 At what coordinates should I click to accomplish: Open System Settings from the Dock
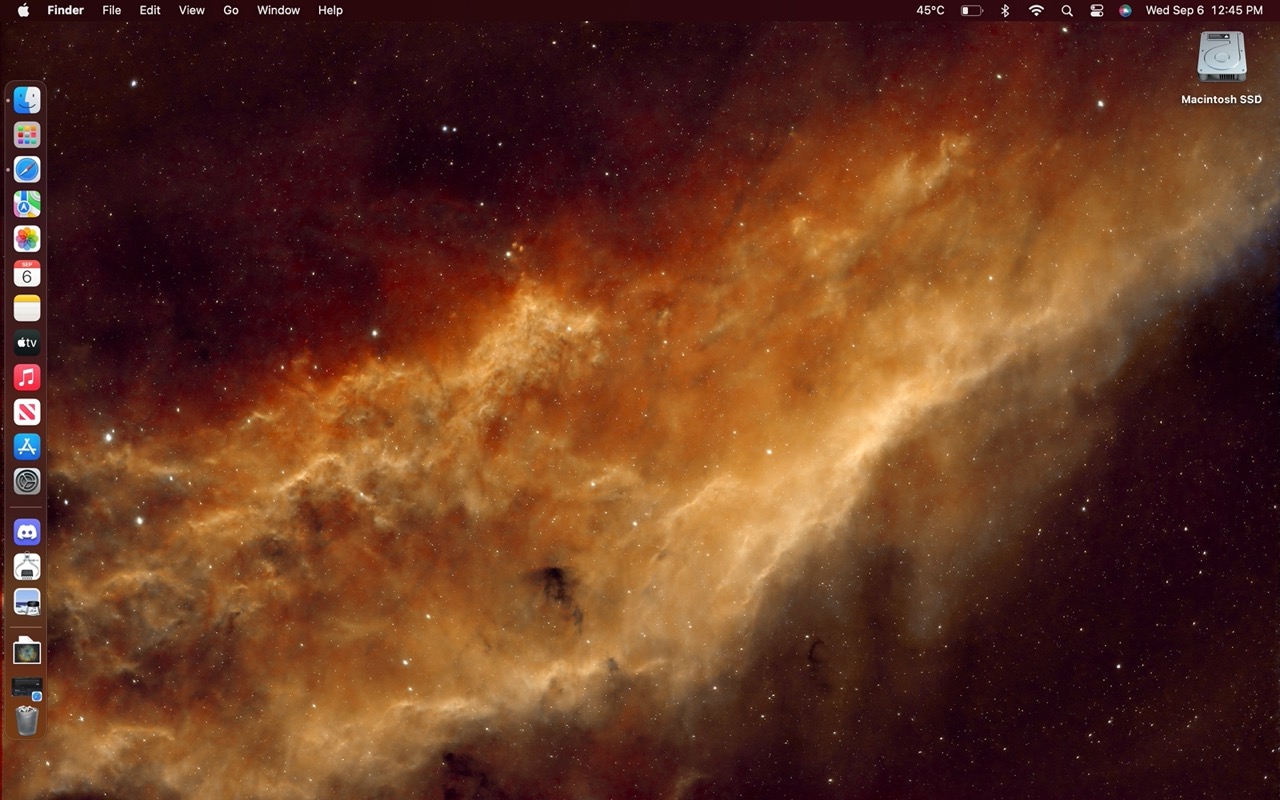(x=27, y=481)
